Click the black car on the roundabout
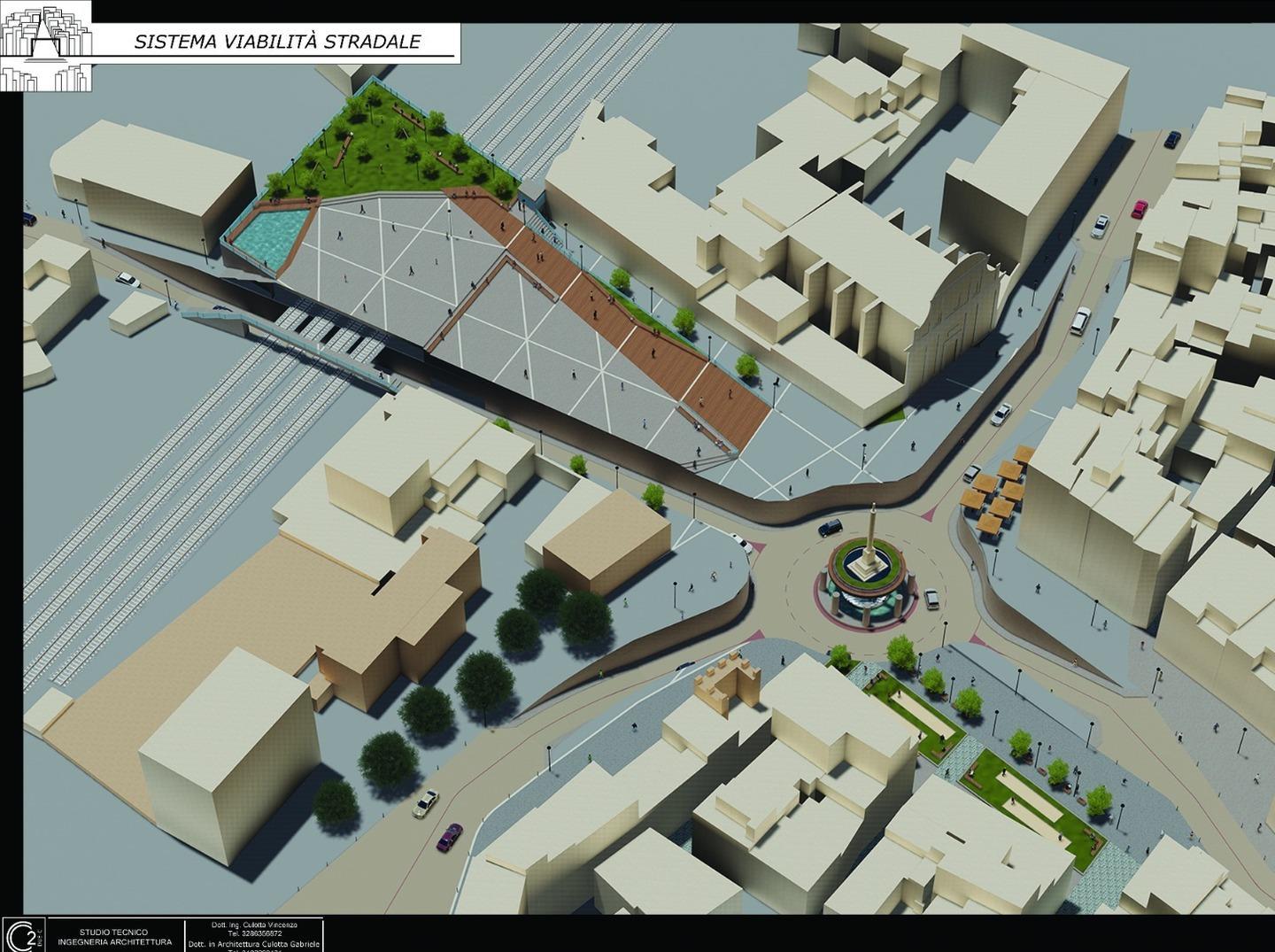 click(x=830, y=528)
